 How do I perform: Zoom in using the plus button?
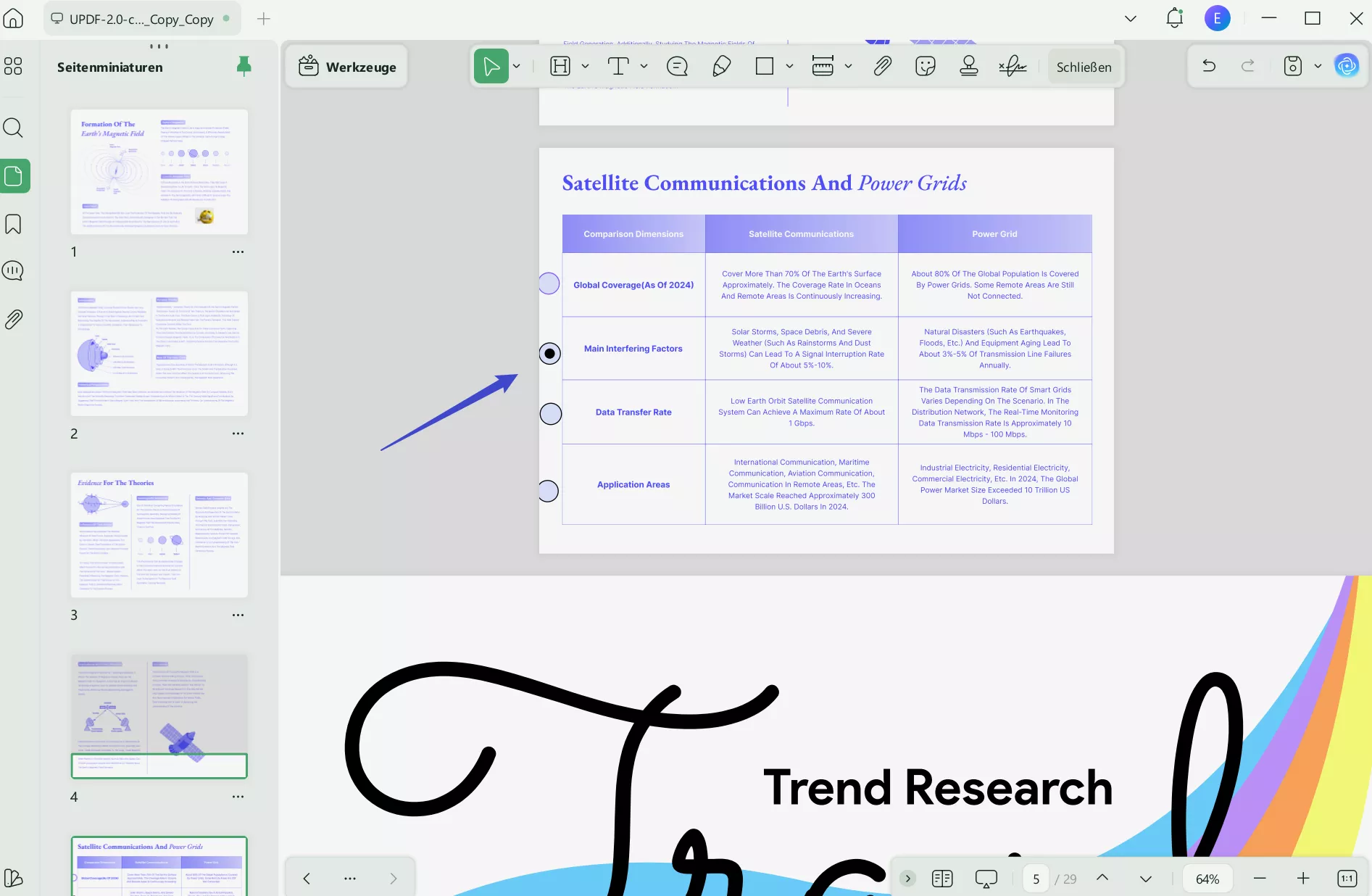(x=1303, y=879)
